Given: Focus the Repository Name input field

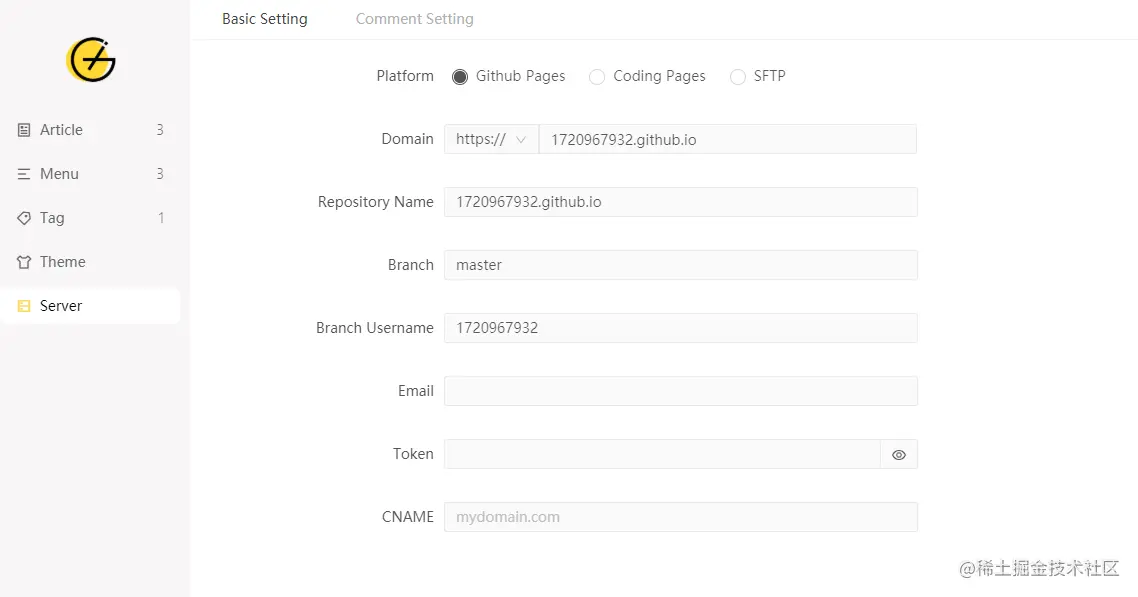Looking at the screenshot, I should point(681,202).
